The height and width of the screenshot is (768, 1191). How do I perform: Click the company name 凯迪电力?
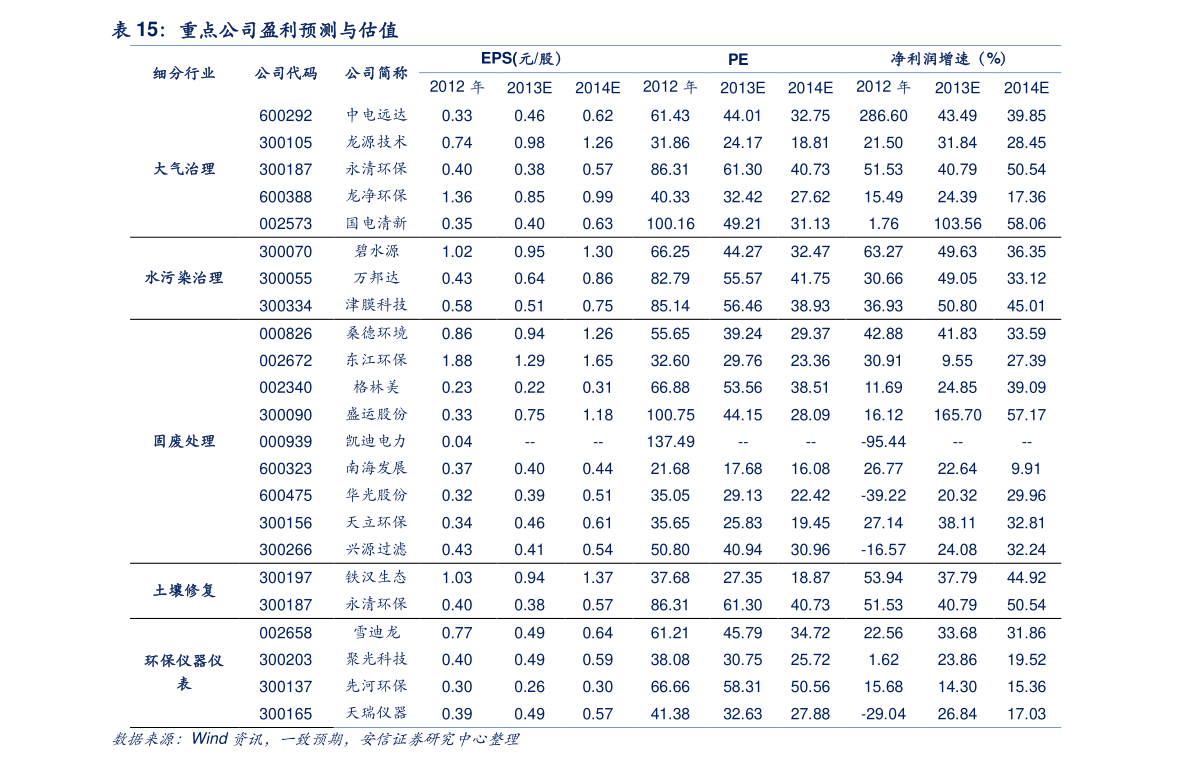(376, 441)
